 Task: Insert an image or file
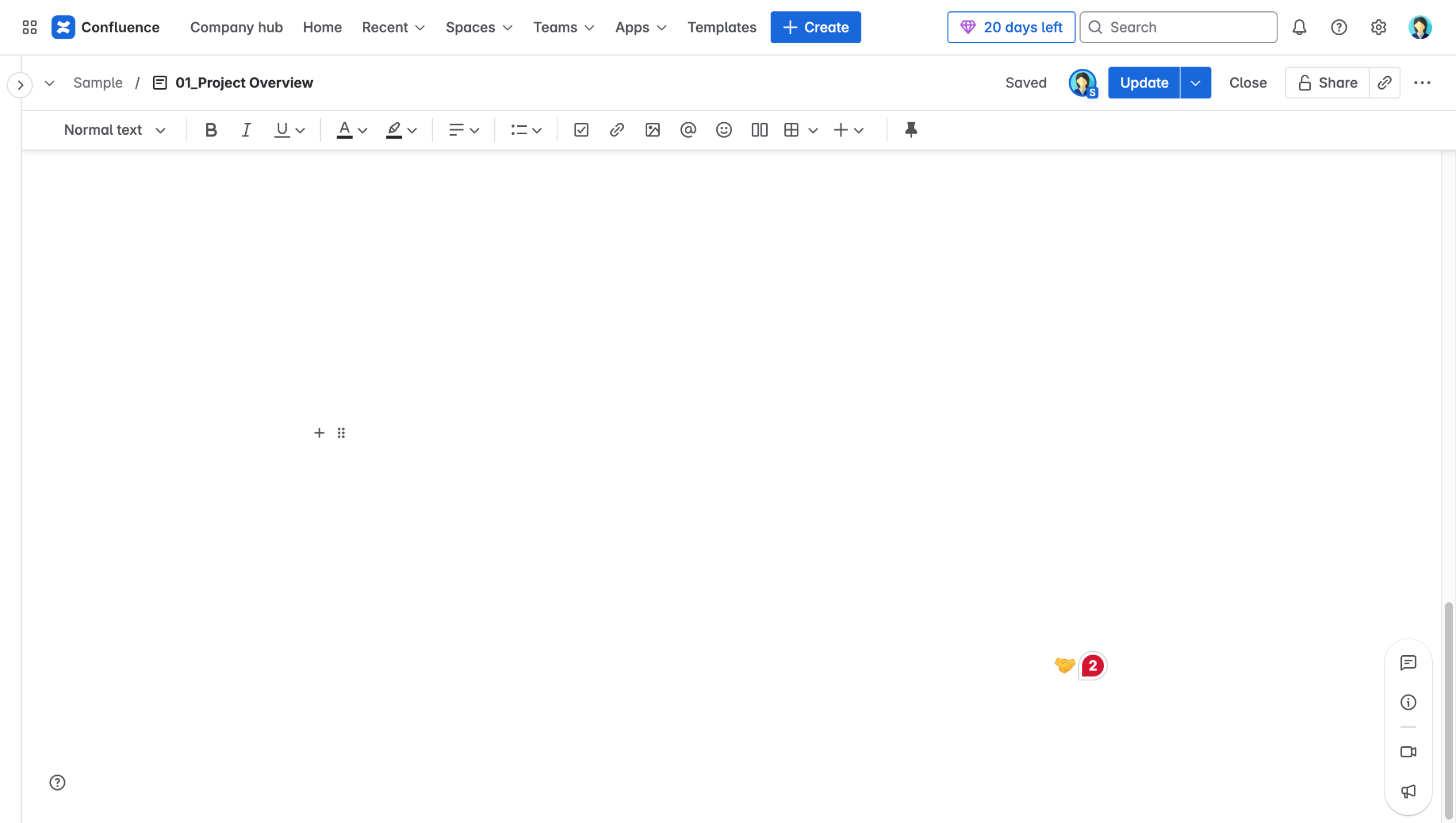(x=652, y=130)
